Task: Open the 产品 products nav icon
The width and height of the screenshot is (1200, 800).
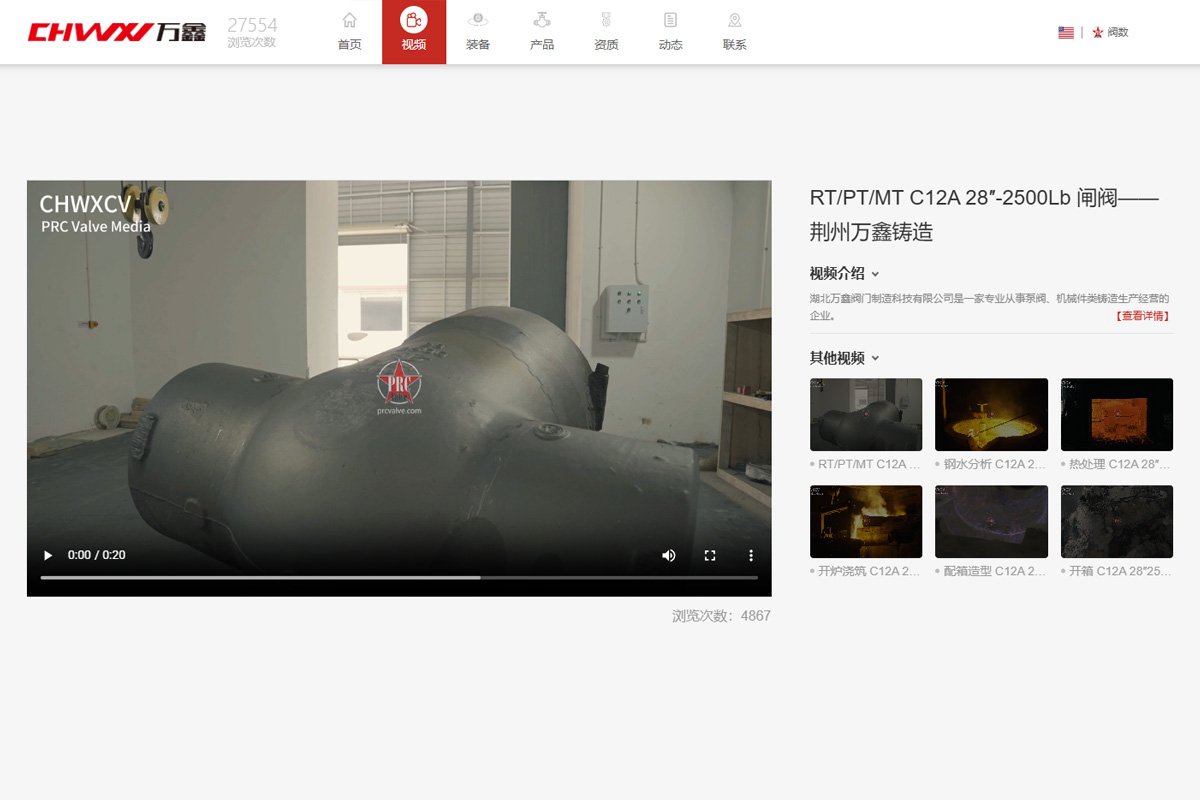Action: tap(542, 21)
